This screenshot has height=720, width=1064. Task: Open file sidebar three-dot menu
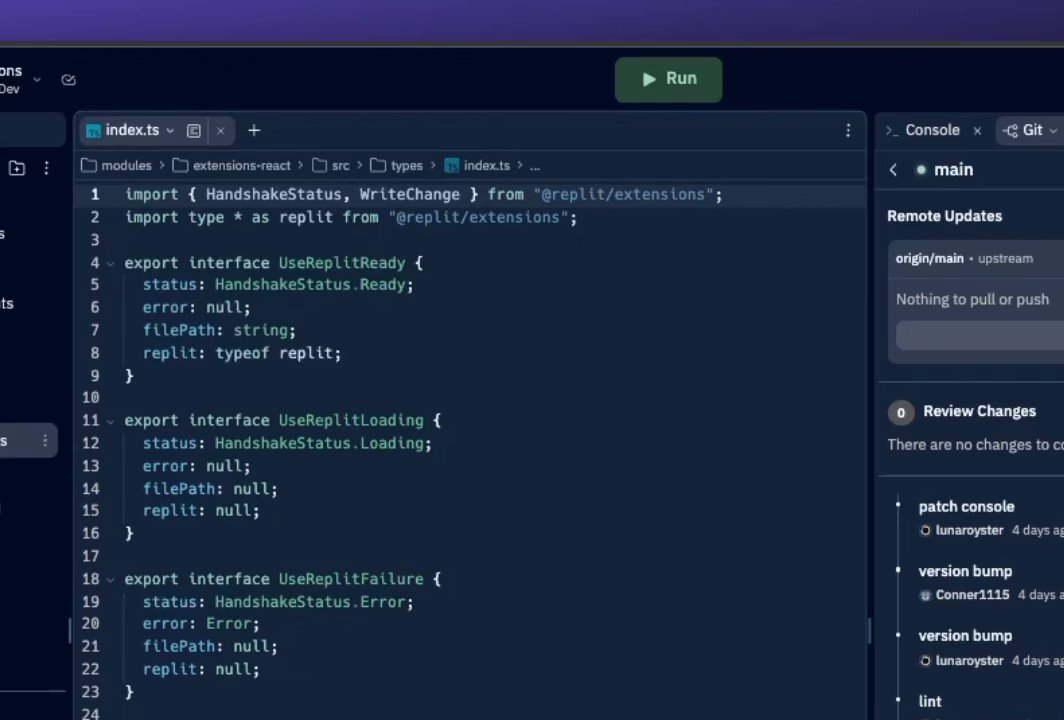(x=46, y=168)
